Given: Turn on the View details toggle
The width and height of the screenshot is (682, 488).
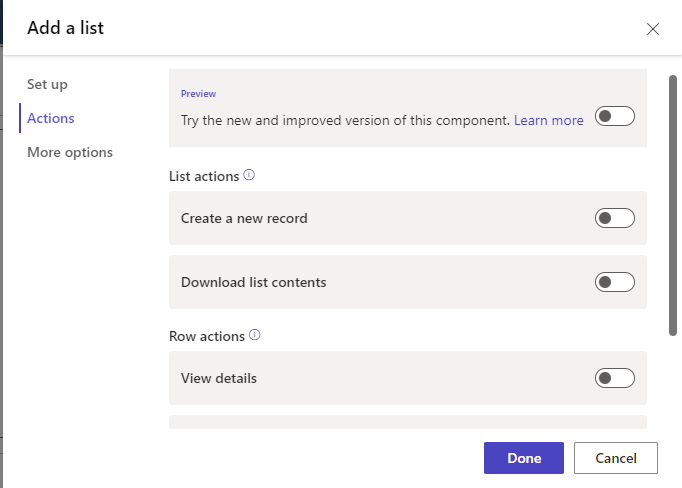Looking at the screenshot, I should (x=614, y=378).
